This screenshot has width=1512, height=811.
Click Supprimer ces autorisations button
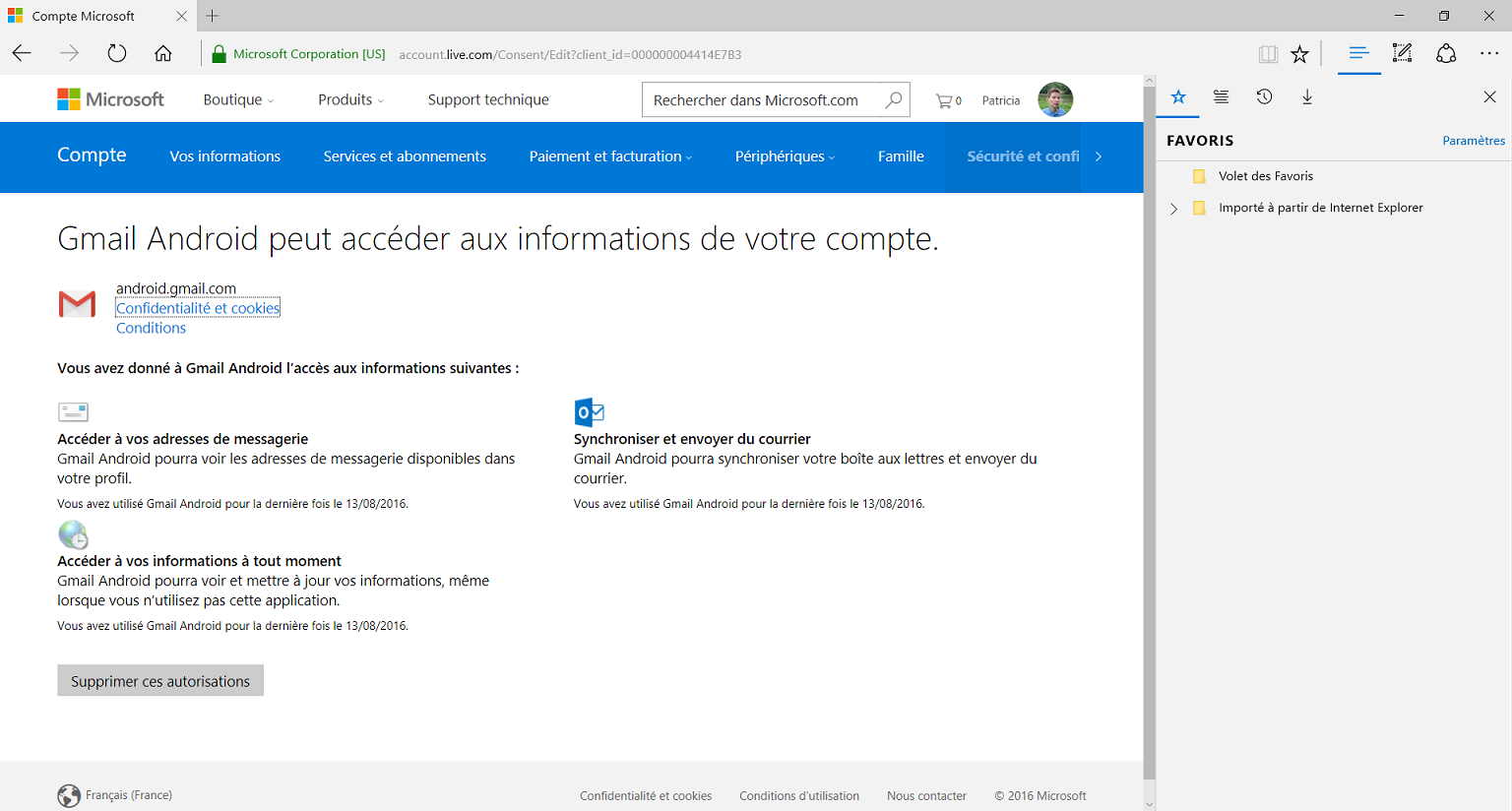(160, 681)
